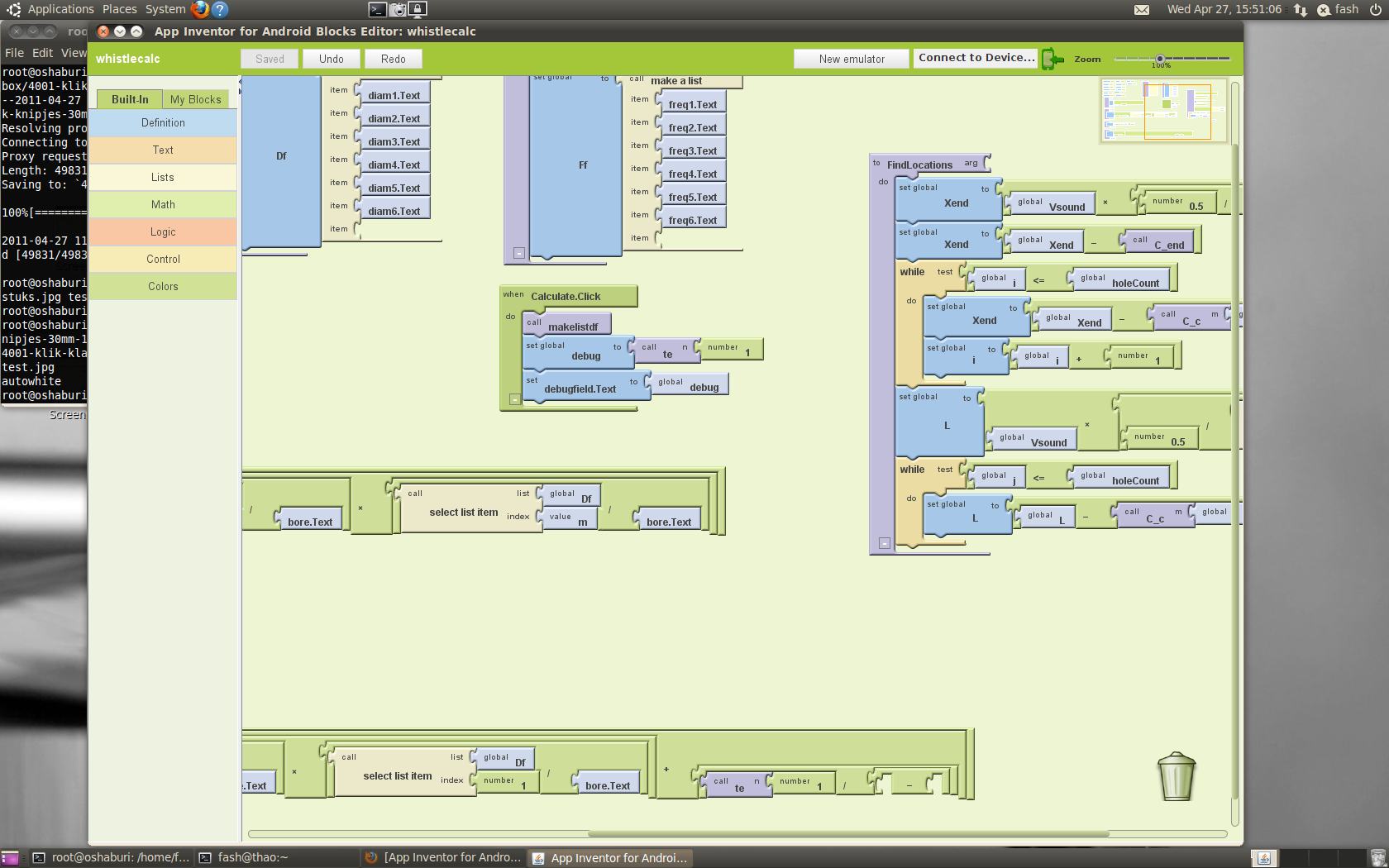Screen dimensions: 1389x868
Task: Open the Control blocks drawer
Action: coord(163,259)
